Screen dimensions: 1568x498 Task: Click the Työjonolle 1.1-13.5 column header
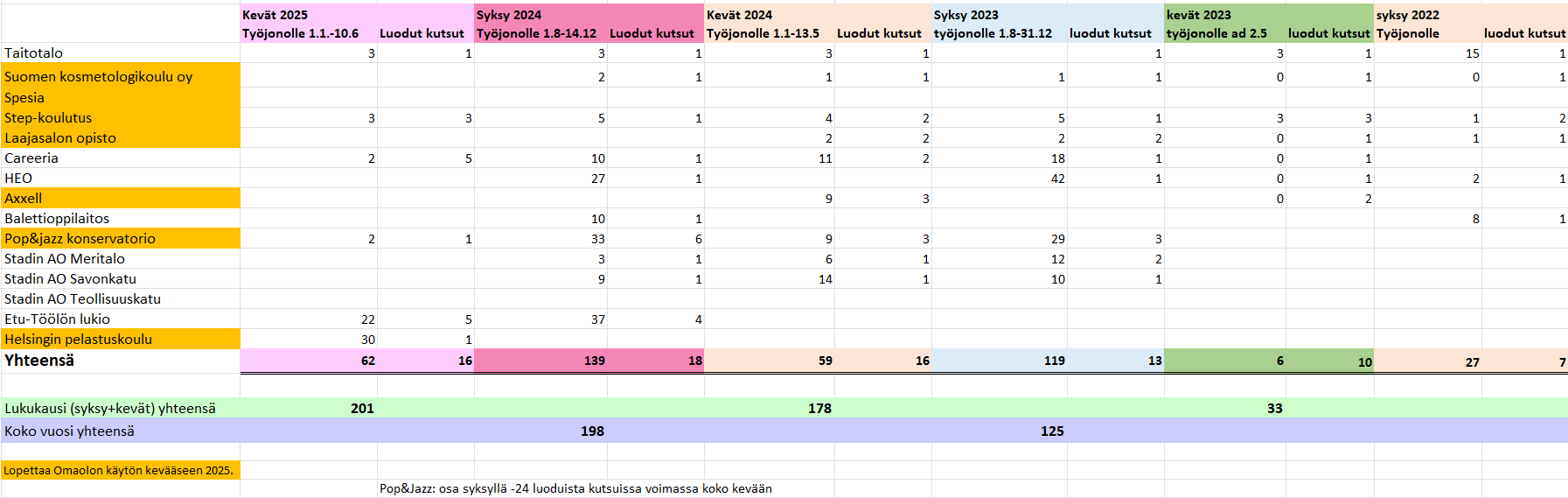tap(770, 33)
